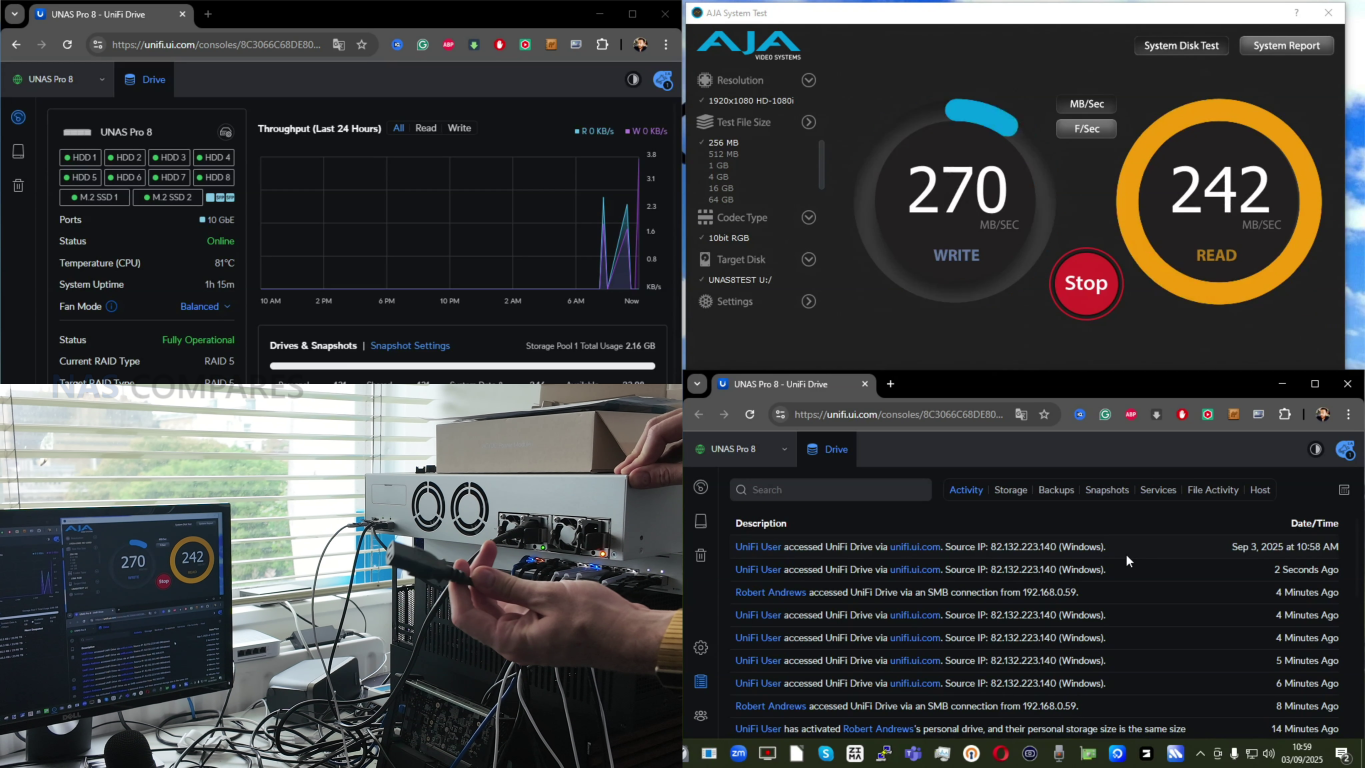The width and height of the screenshot is (1365, 768).
Task: Click the AJA System Disk Test button
Action: pos(1181,45)
